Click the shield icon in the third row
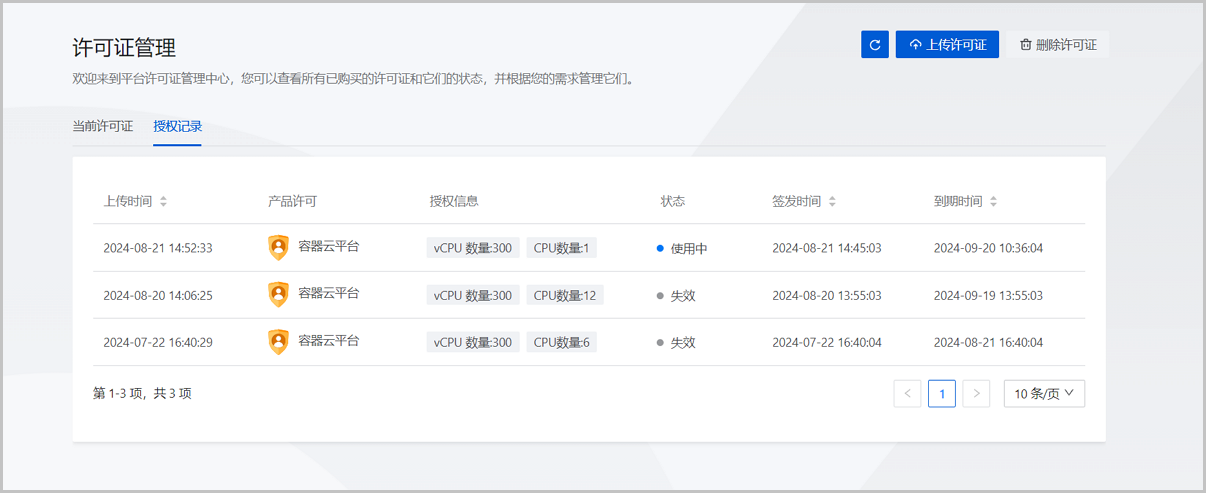The image size is (1206, 493). 279,342
